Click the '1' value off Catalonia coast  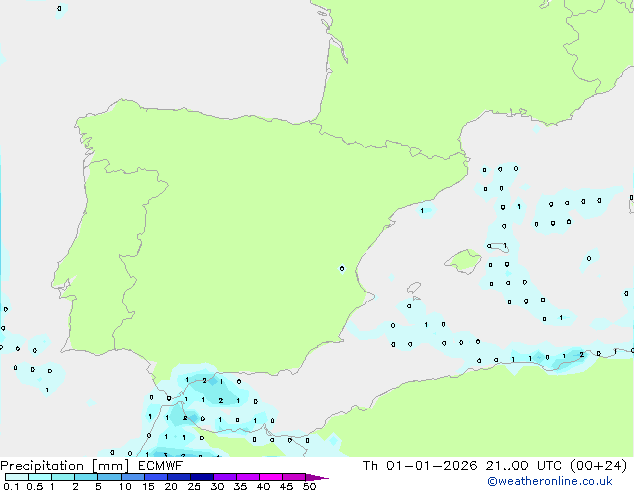tap(422, 211)
